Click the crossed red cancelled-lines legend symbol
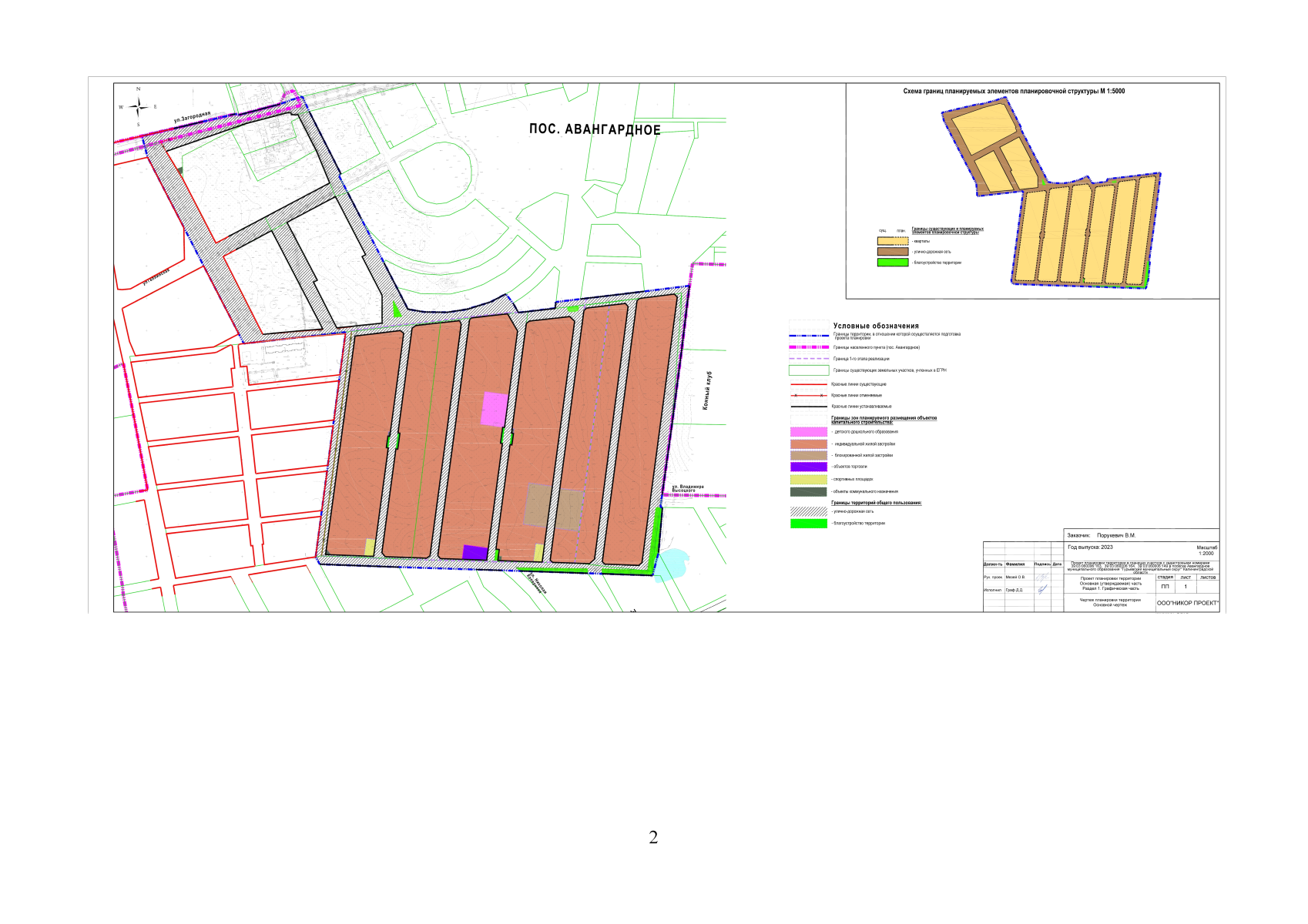1308x924 pixels. coord(808,395)
